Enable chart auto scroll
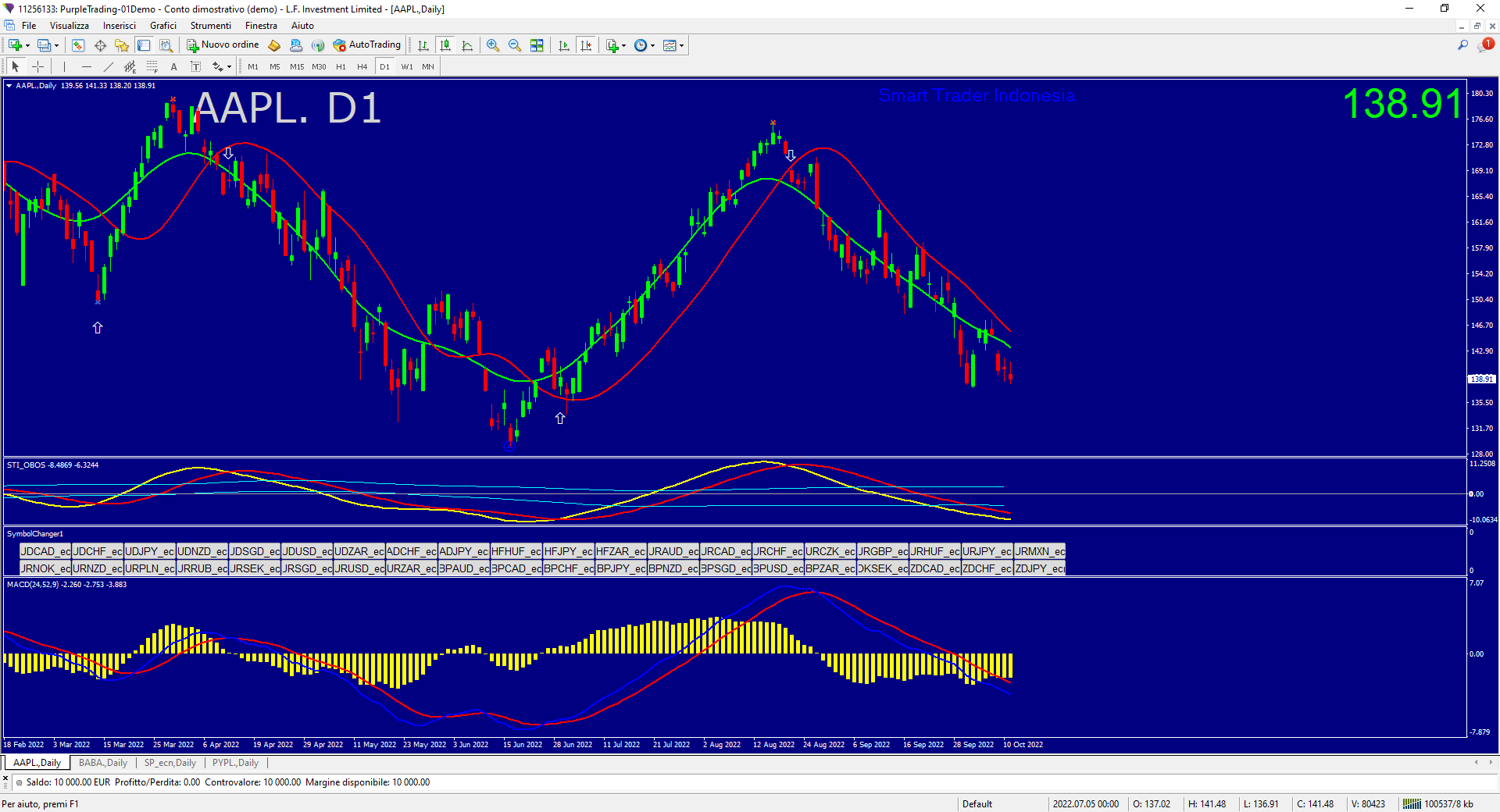The width and height of the screenshot is (1500, 812). (x=564, y=45)
